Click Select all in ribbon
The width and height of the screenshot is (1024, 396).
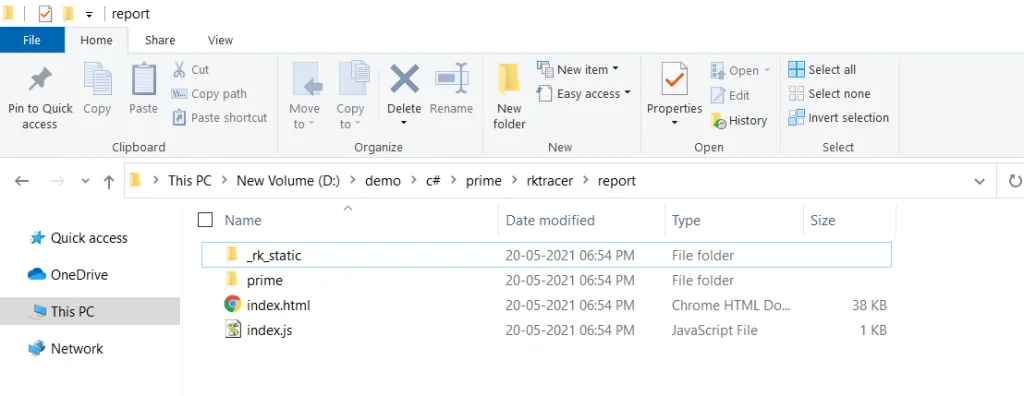[822, 69]
